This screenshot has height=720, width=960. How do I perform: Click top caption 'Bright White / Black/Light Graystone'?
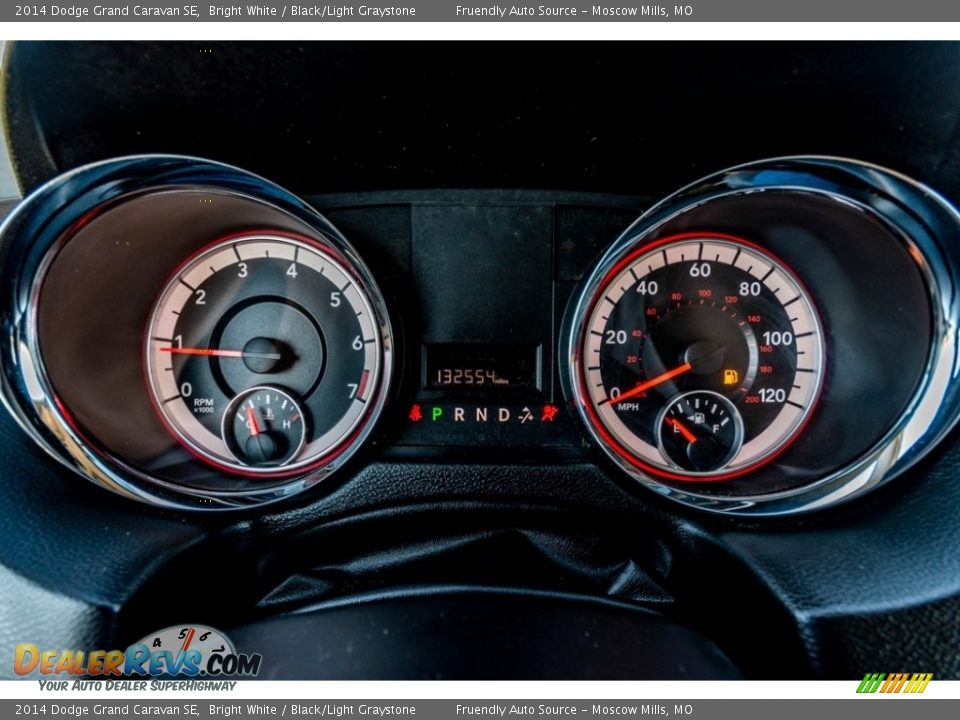click(312, 11)
